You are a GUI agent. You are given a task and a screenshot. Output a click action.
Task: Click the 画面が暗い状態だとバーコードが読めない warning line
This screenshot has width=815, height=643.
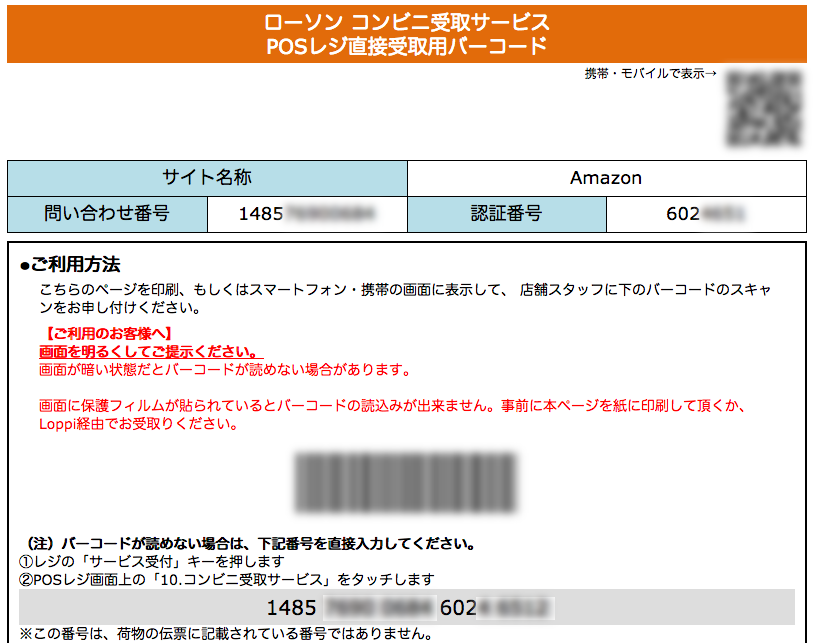point(226,370)
